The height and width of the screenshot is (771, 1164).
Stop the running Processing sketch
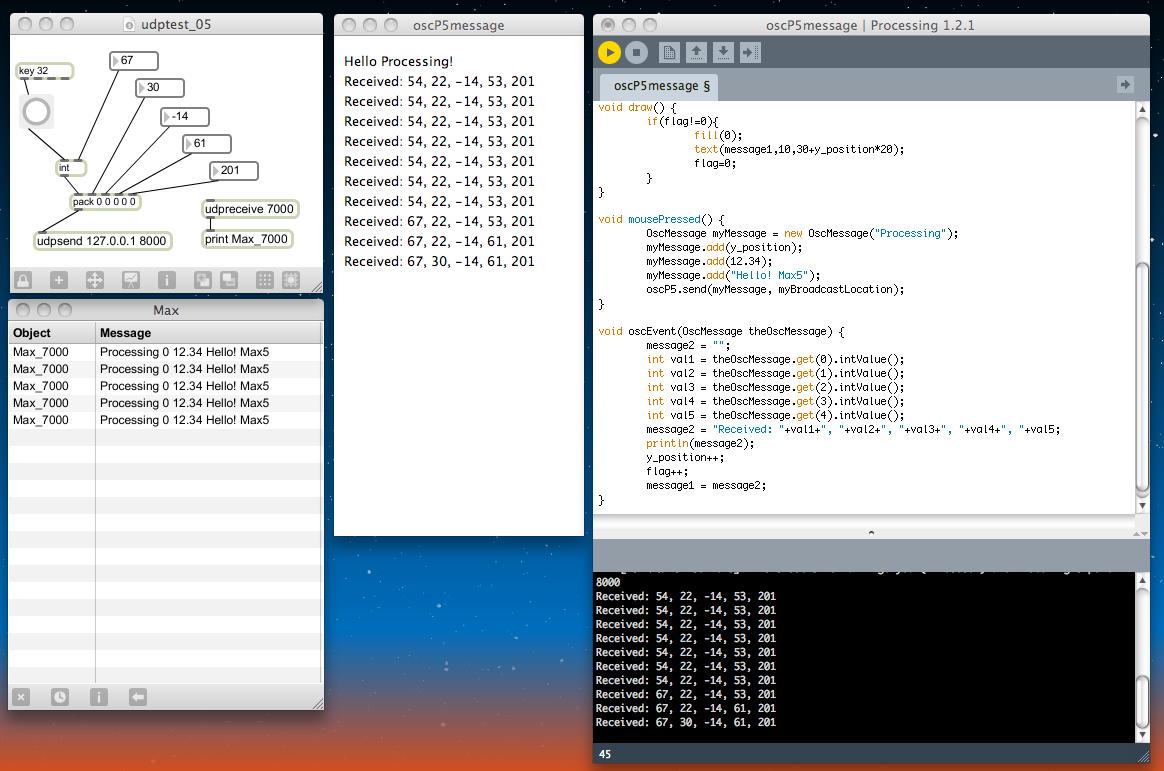(636, 52)
